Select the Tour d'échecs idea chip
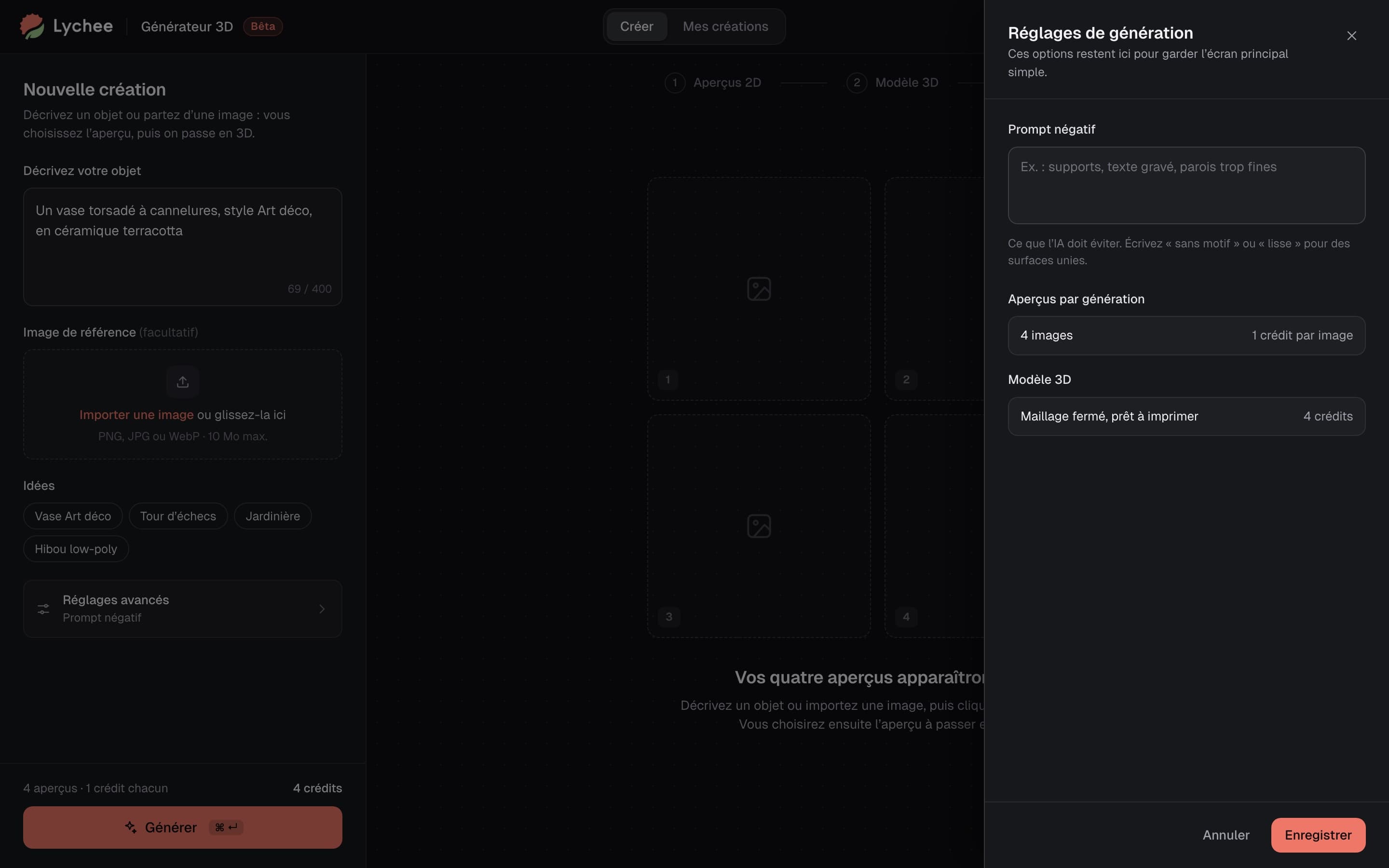Image resolution: width=1389 pixels, height=868 pixels. point(178,516)
